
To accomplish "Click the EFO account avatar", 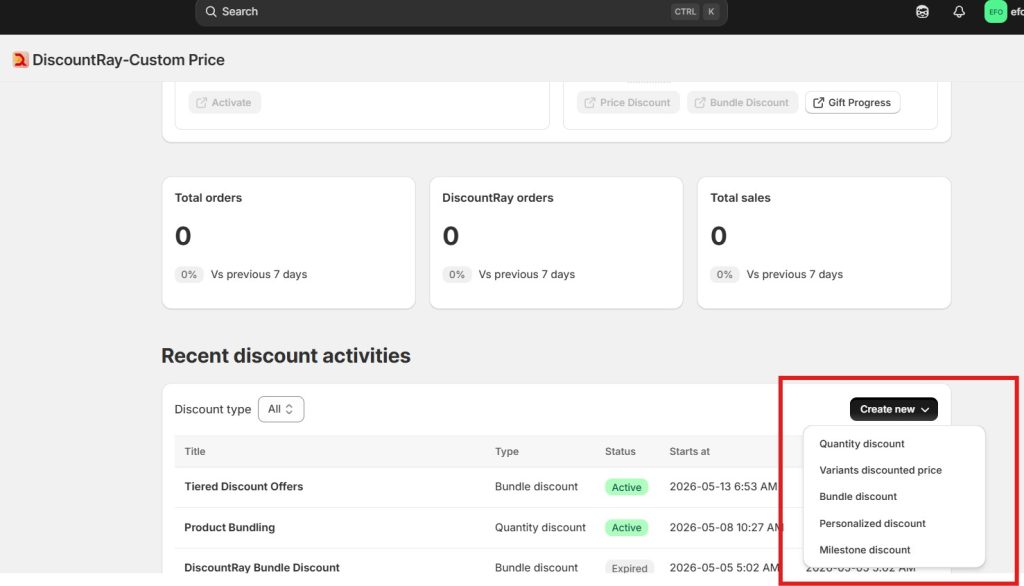I will [x=995, y=12].
